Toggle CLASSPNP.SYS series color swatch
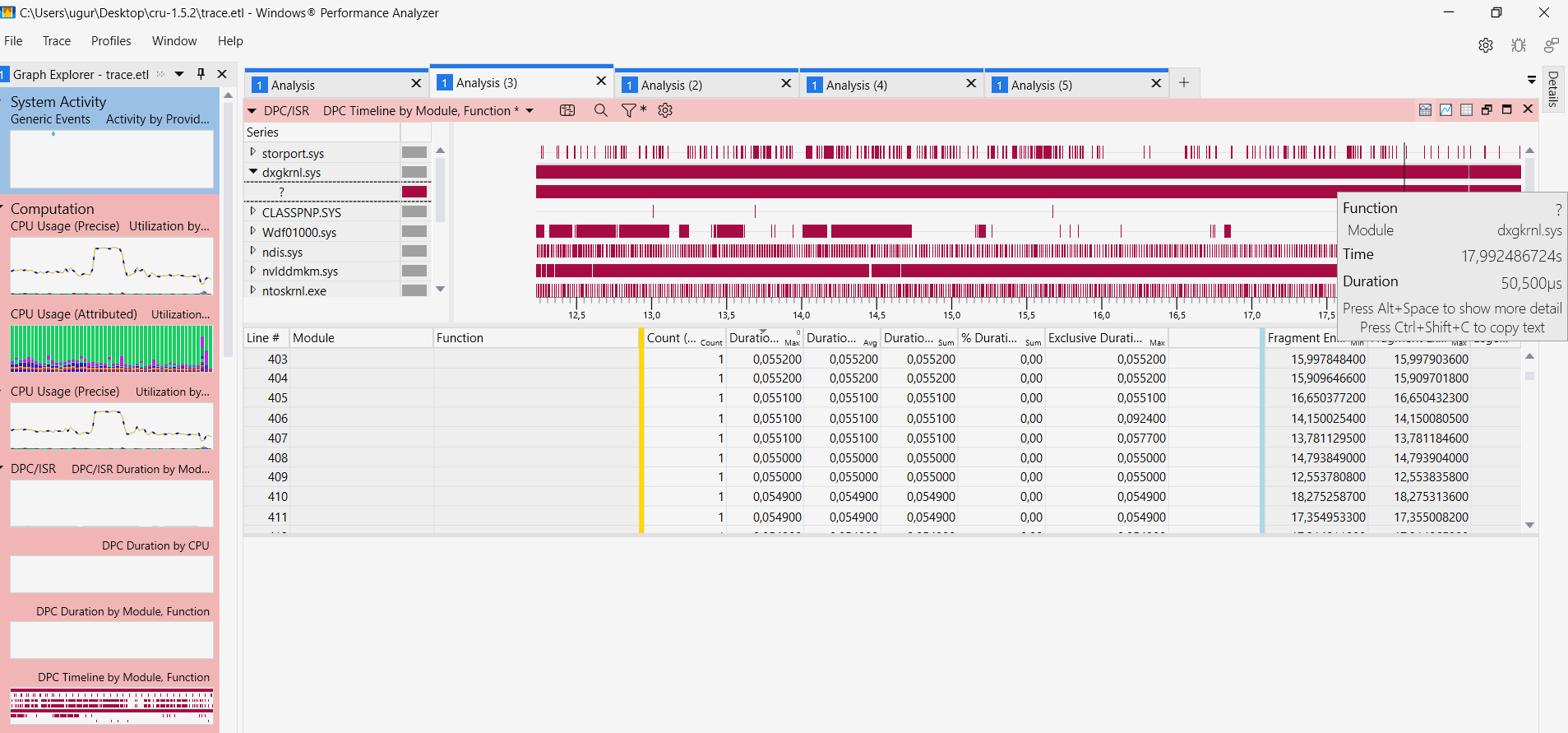Image resolution: width=1568 pixels, height=733 pixels. point(414,211)
